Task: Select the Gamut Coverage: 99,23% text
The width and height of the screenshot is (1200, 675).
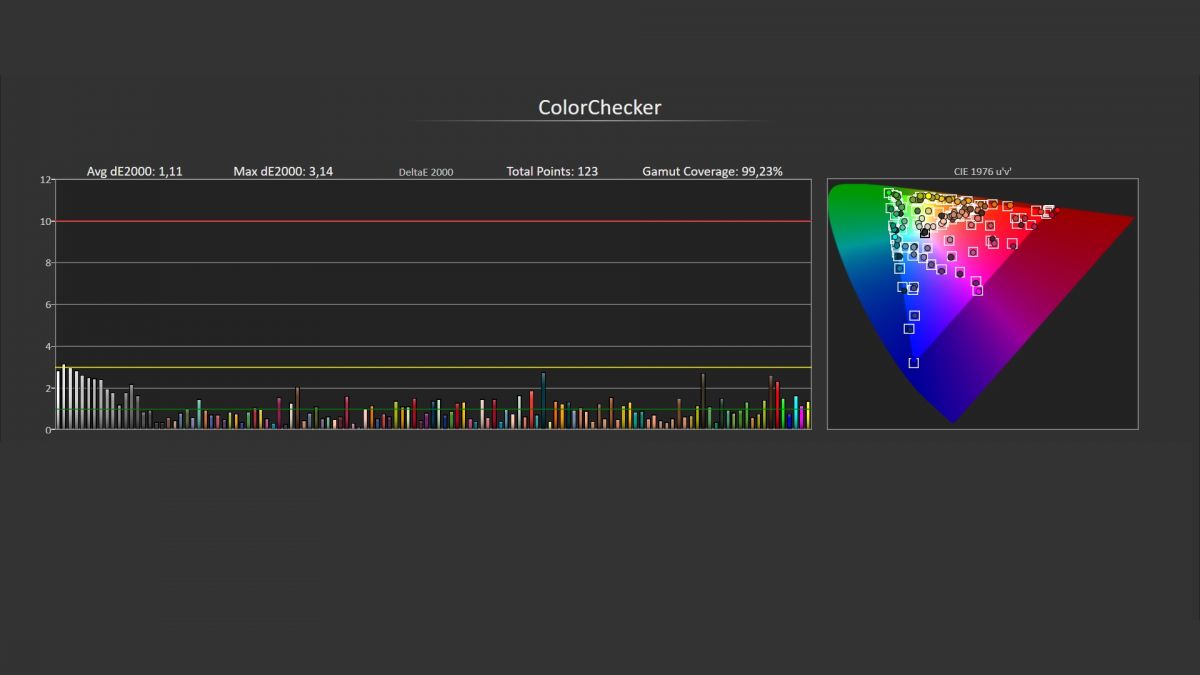Action: click(x=712, y=172)
